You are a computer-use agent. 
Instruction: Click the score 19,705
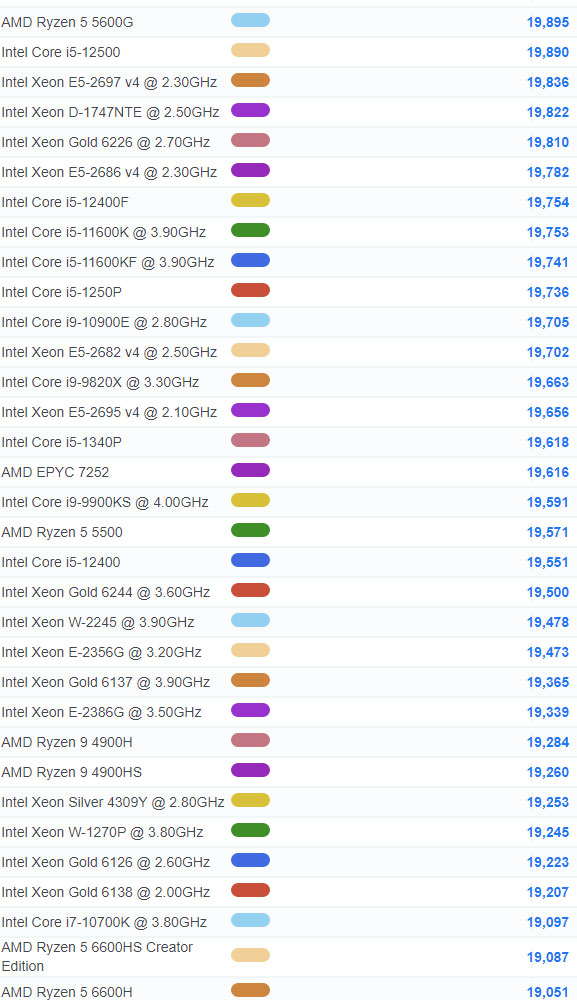pos(548,322)
